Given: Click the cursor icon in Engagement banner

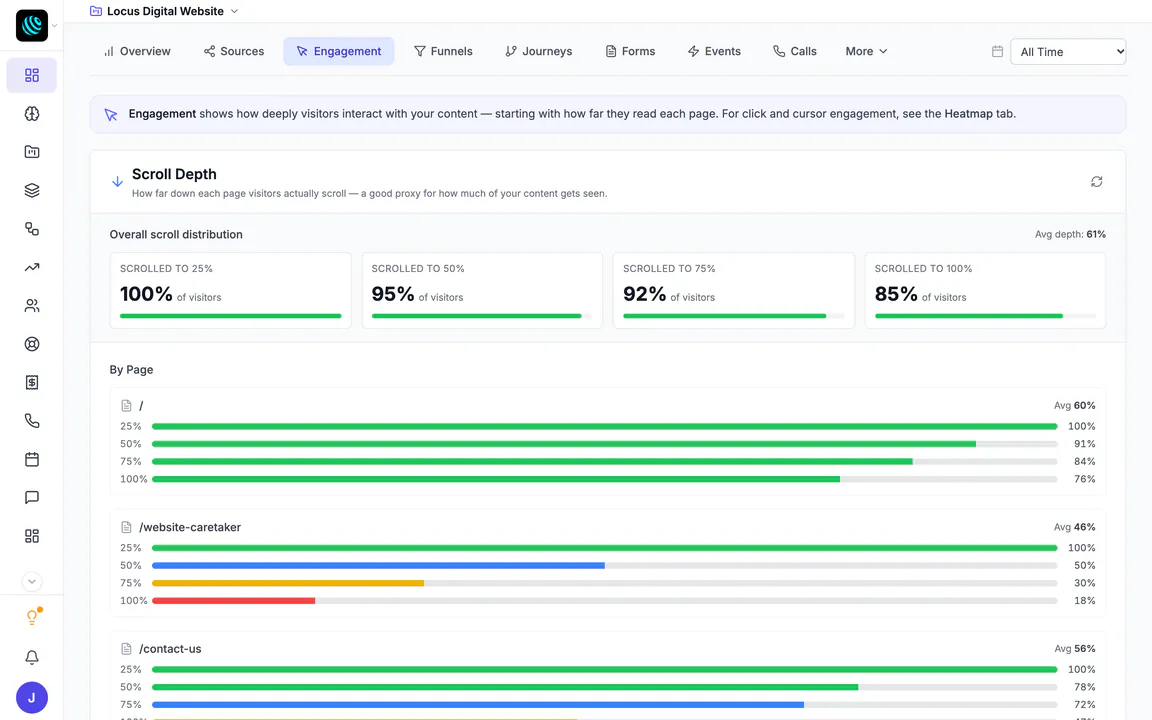Looking at the screenshot, I should pos(111,115).
